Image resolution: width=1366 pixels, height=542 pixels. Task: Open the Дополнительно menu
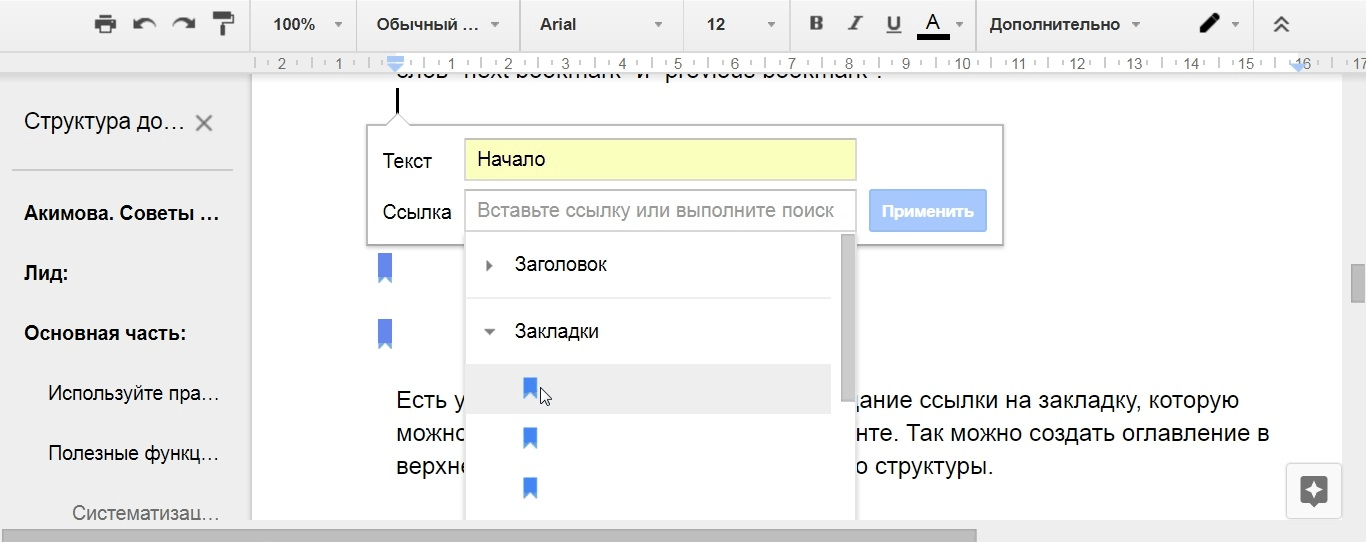pyautogui.click(x=1064, y=25)
